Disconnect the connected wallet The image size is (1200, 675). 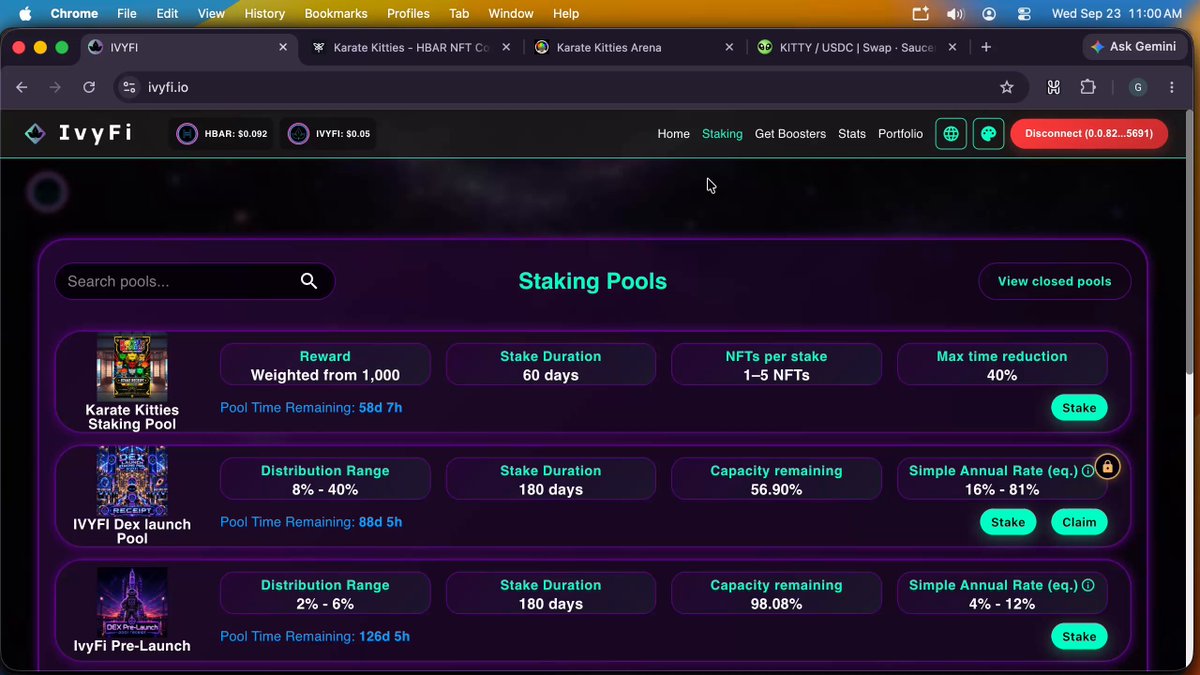1089,134
